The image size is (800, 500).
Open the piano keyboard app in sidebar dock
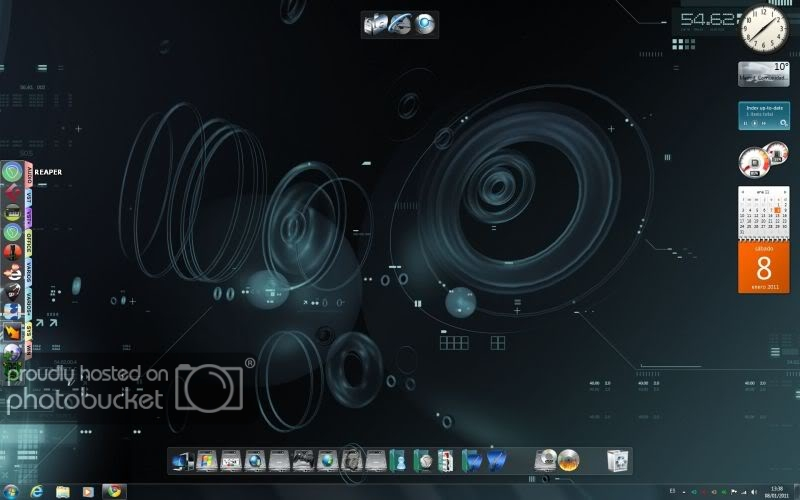(x=12, y=212)
